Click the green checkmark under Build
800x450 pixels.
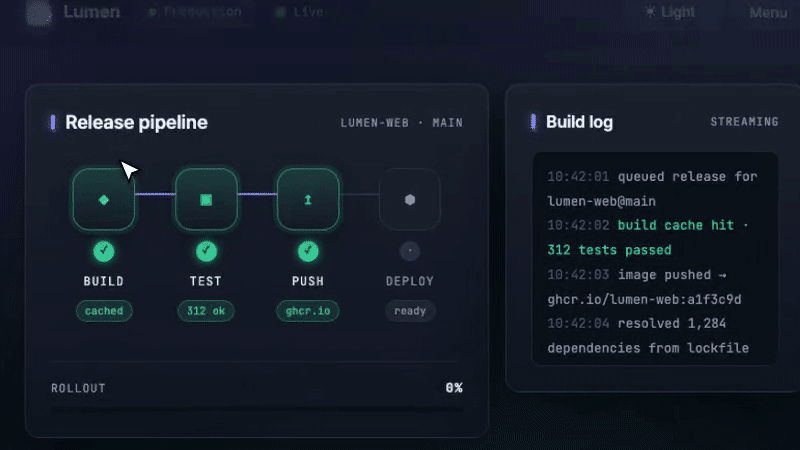click(x=104, y=251)
